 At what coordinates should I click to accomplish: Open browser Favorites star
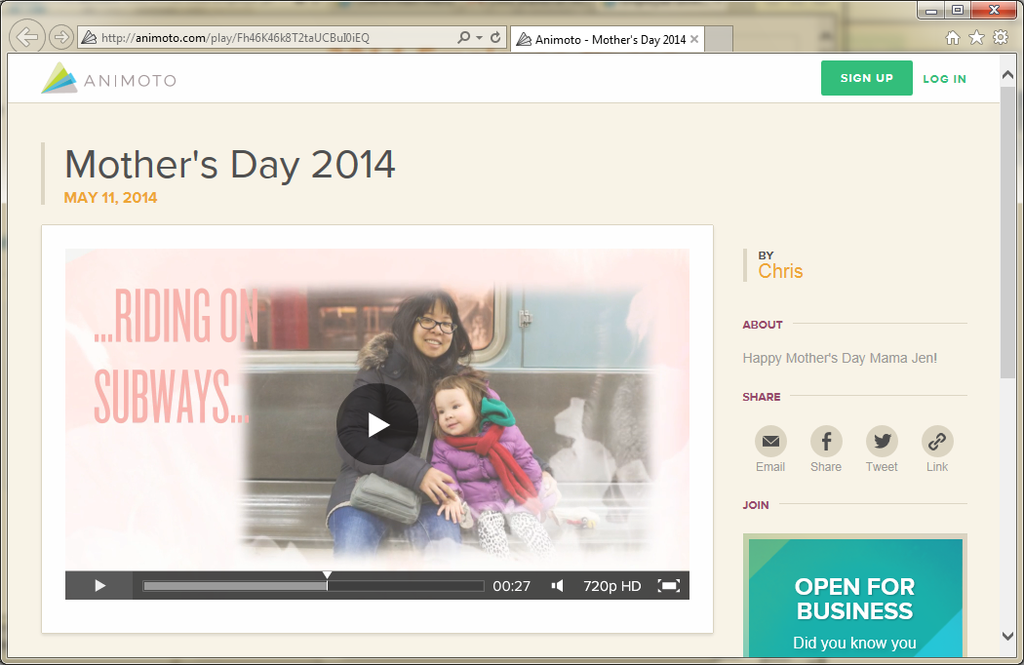pyautogui.click(x=976, y=38)
